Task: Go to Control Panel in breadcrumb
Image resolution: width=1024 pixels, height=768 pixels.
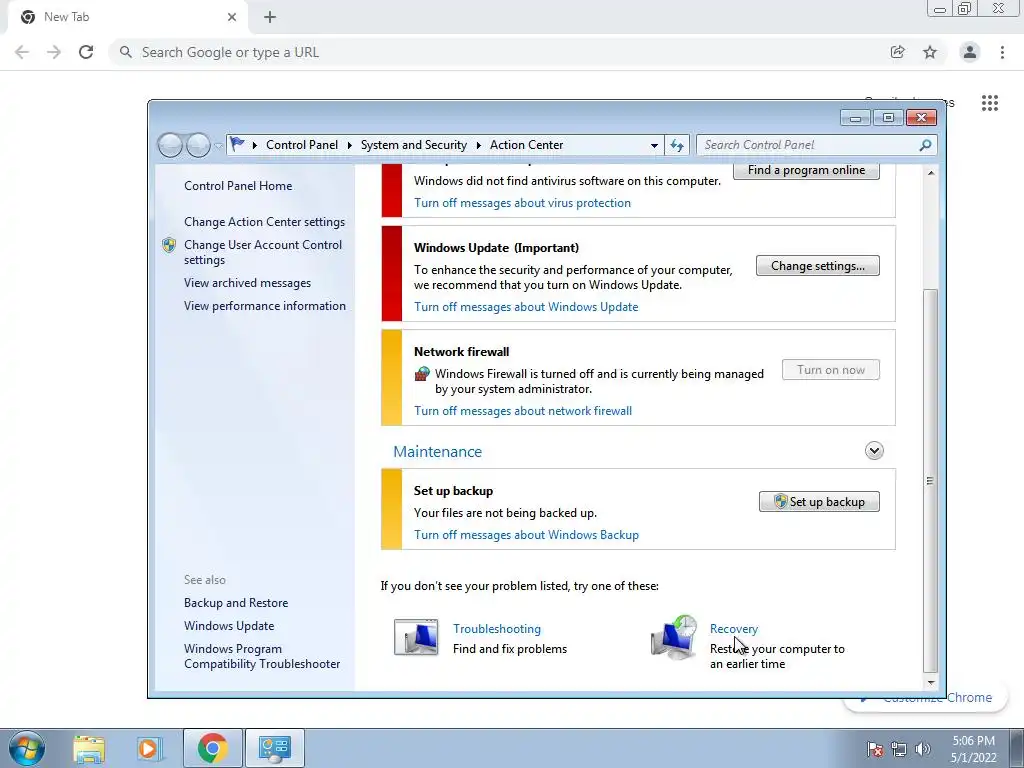Action: pos(302,145)
